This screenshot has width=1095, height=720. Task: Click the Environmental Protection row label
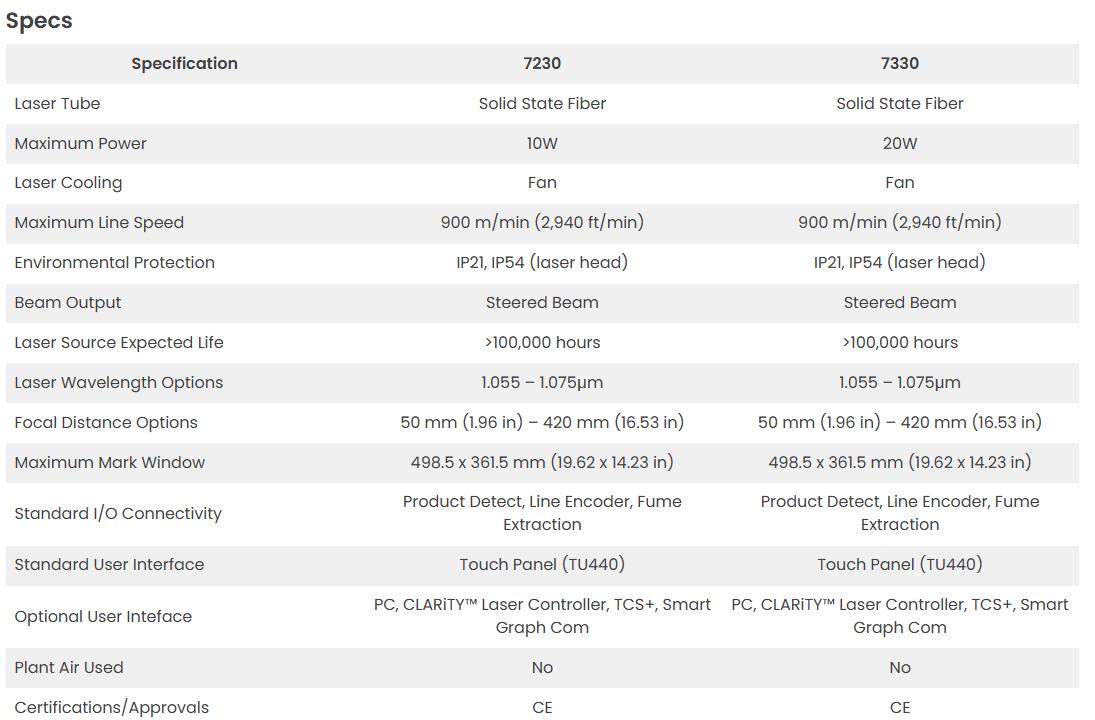(114, 262)
